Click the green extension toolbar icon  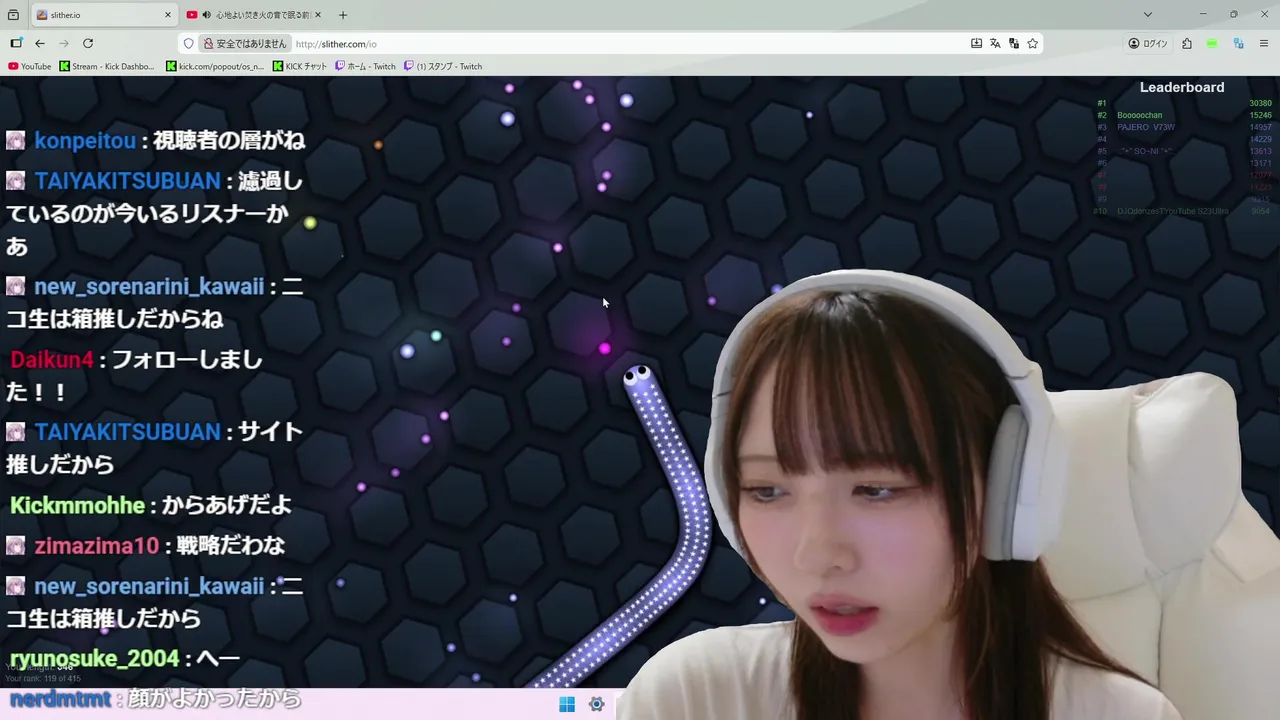[x=1212, y=43]
